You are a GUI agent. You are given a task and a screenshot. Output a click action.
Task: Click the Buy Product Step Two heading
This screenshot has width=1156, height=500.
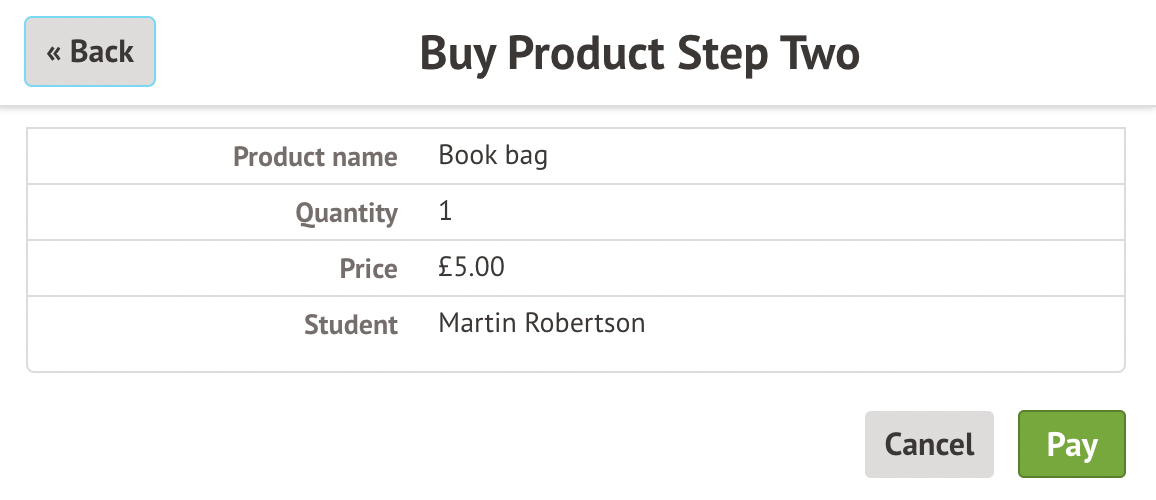[x=639, y=53]
